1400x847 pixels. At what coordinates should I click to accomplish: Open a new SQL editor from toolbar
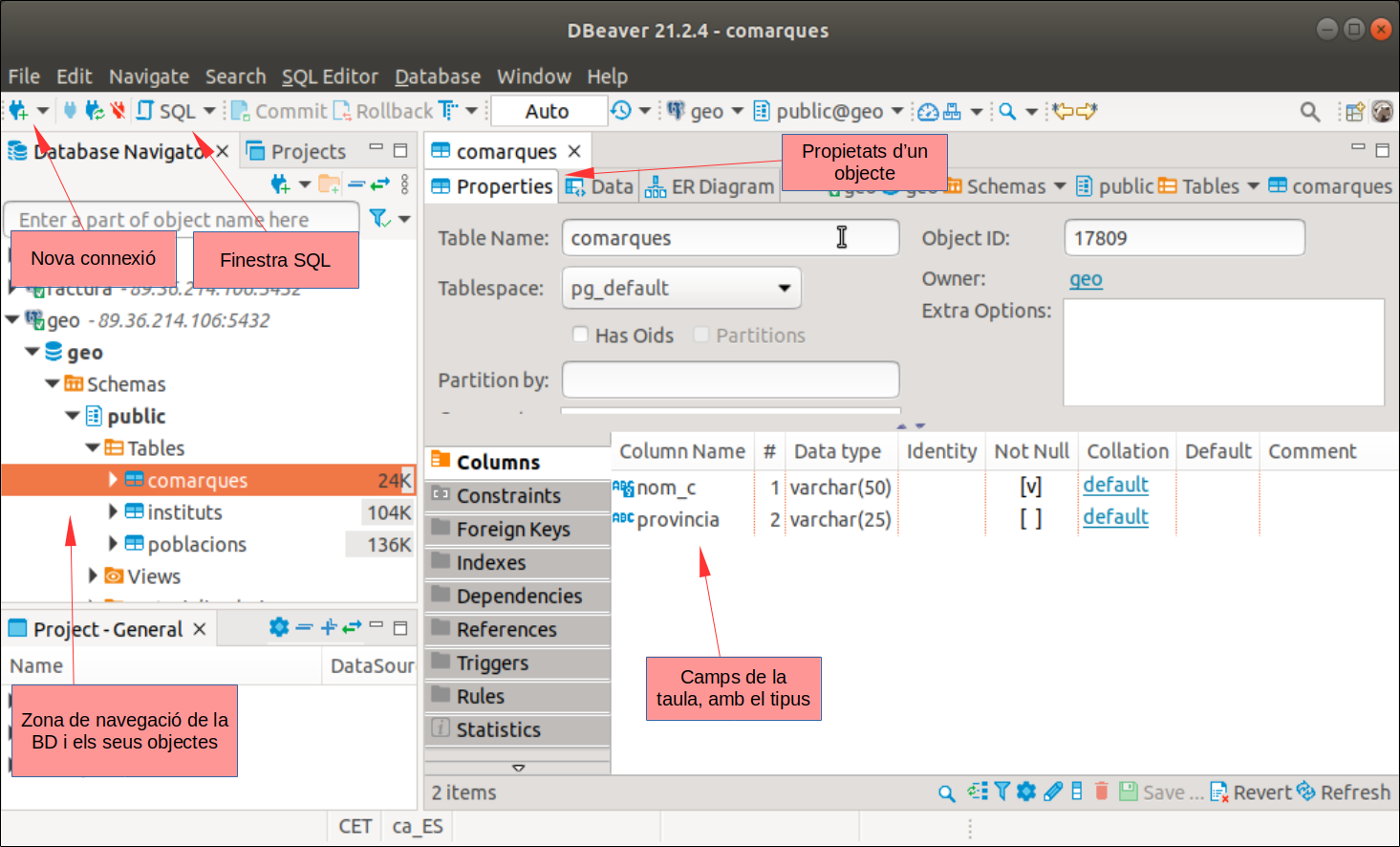pos(166,111)
